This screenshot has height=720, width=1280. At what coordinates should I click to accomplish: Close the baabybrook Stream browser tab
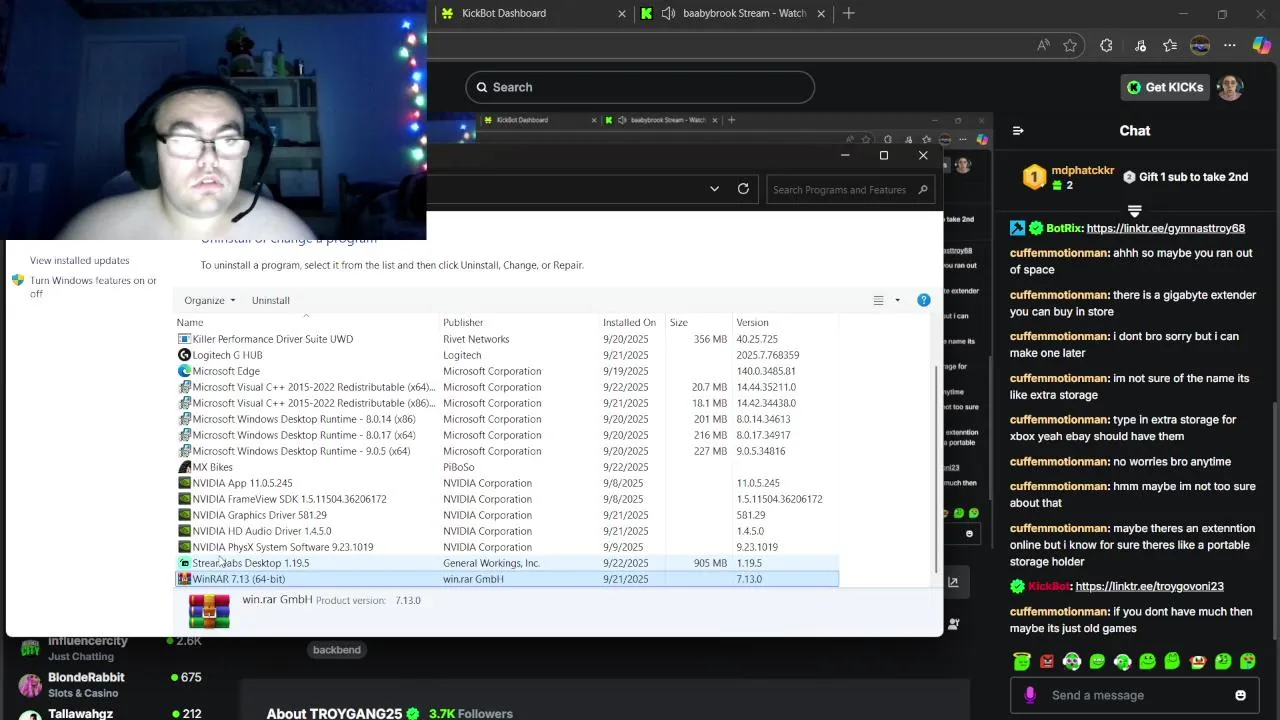822,13
